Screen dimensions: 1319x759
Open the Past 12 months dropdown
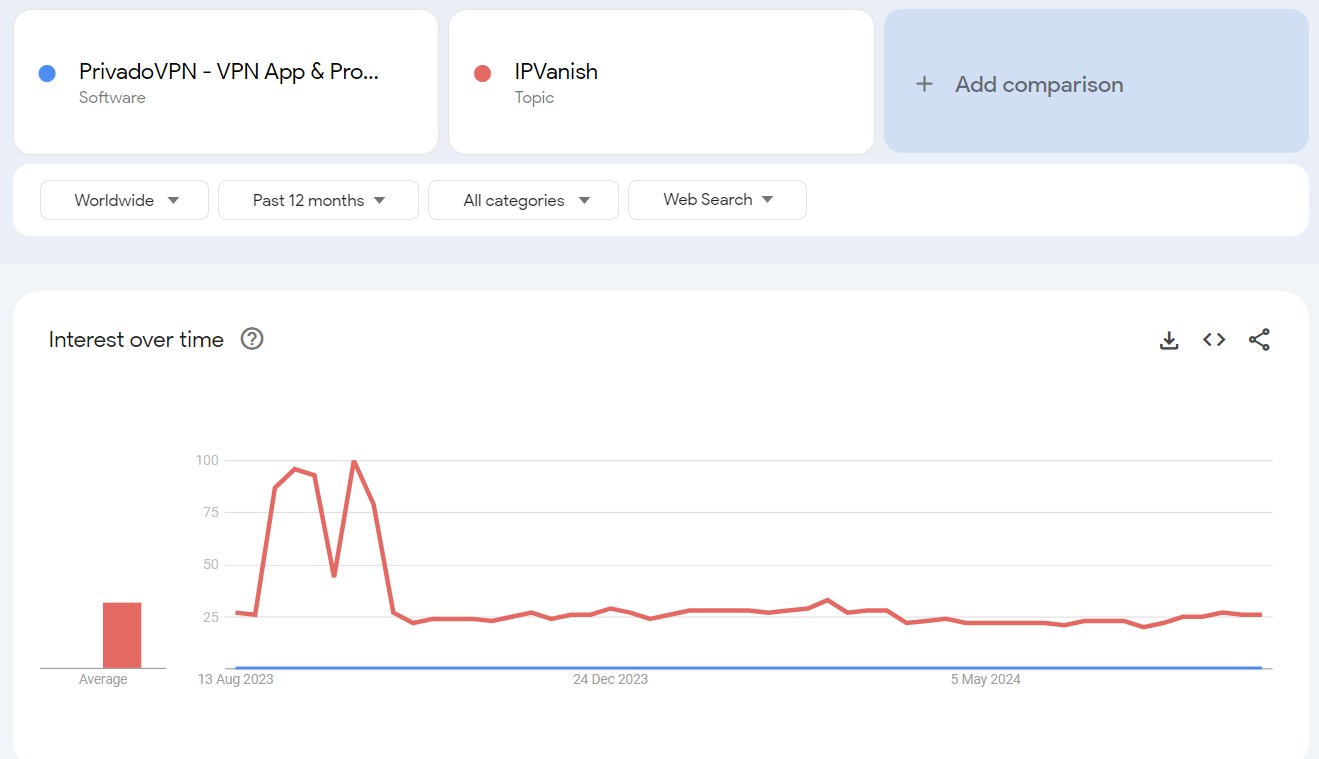click(x=318, y=200)
